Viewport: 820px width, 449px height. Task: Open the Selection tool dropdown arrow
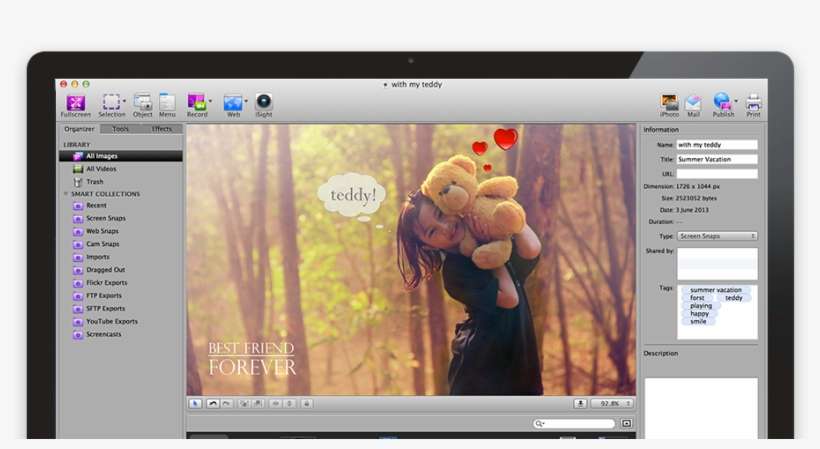124,101
